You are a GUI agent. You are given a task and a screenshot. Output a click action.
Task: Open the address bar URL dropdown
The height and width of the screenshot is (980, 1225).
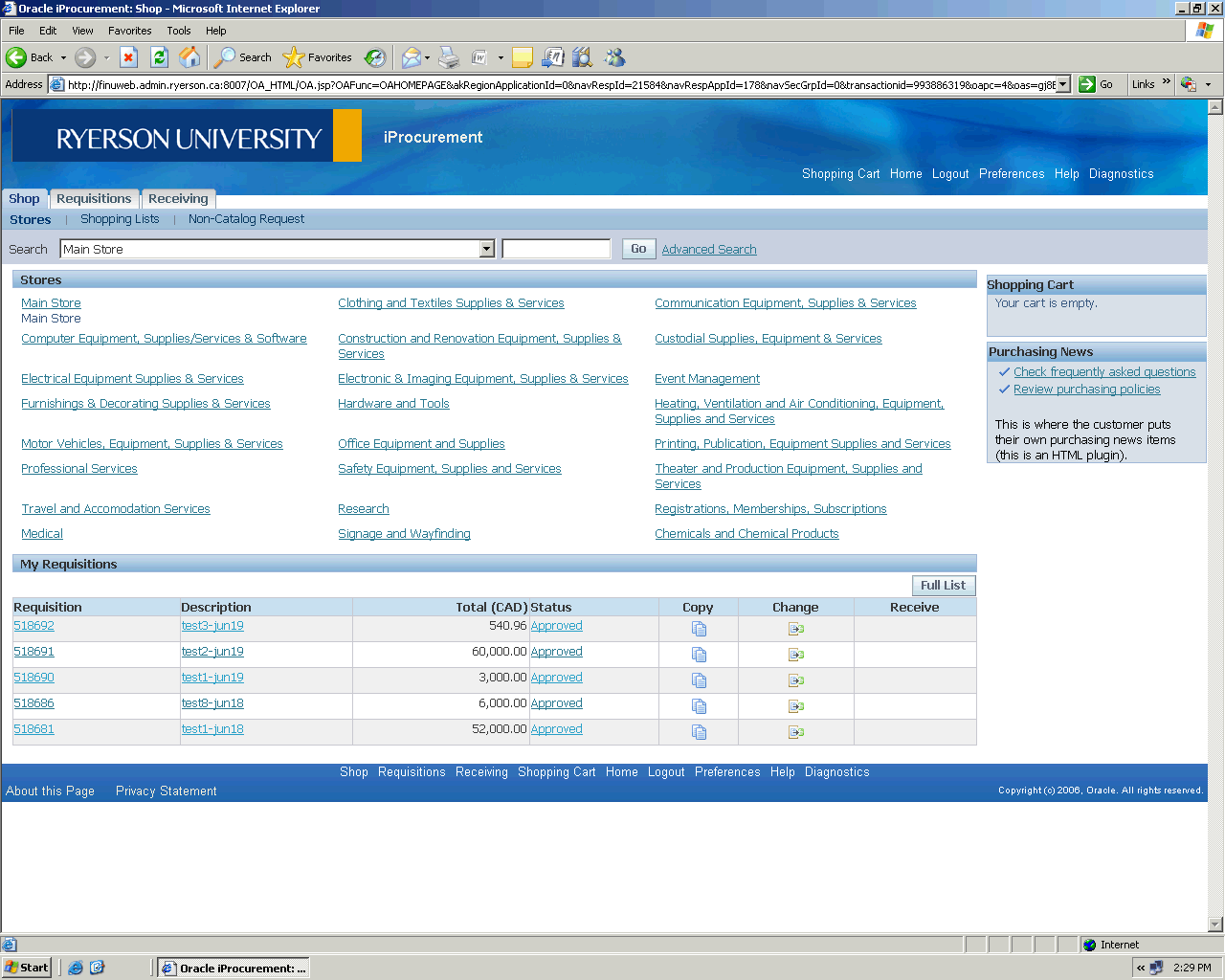coord(1062,84)
